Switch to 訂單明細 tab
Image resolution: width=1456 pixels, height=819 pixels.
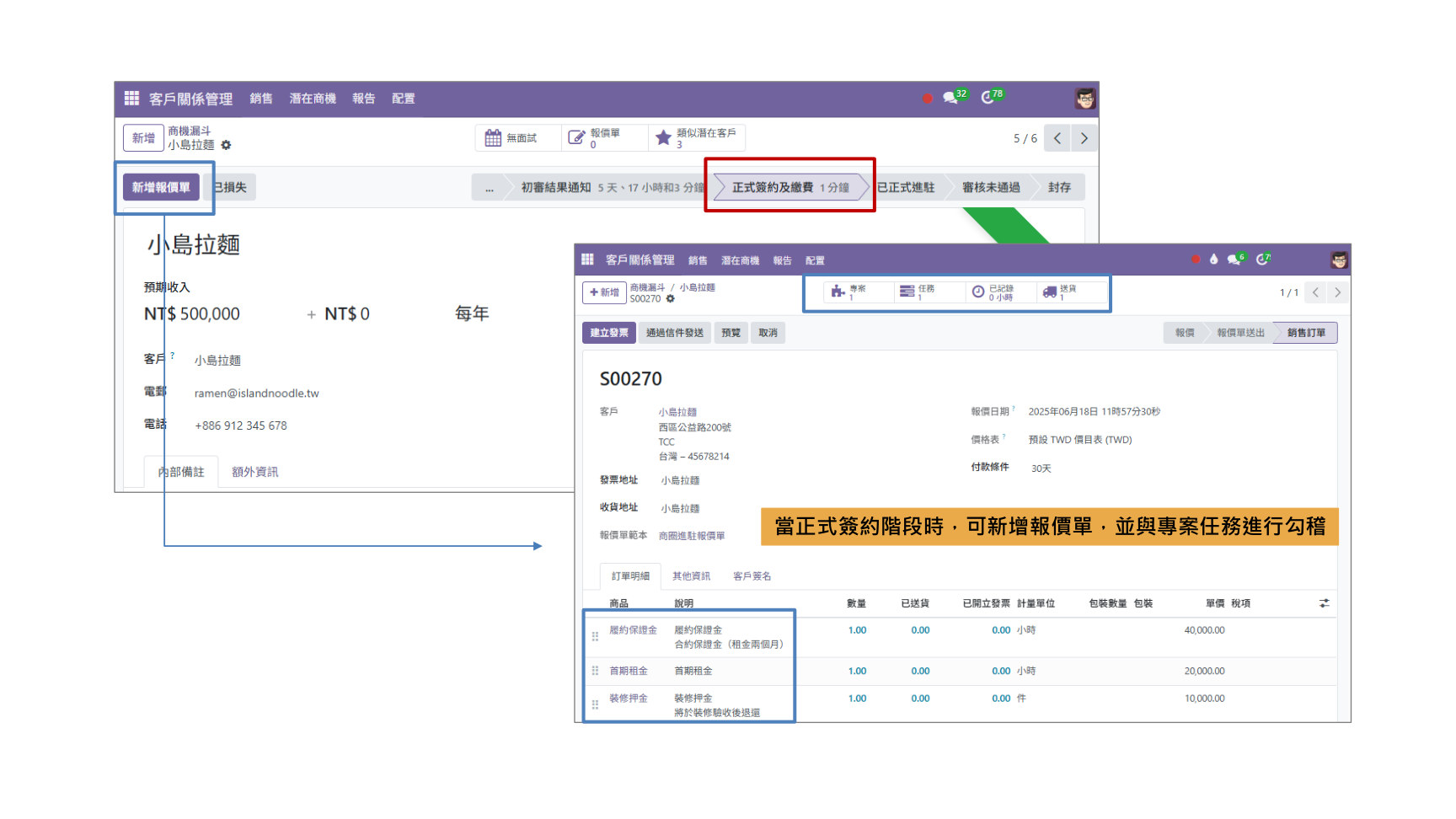(x=630, y=576)
